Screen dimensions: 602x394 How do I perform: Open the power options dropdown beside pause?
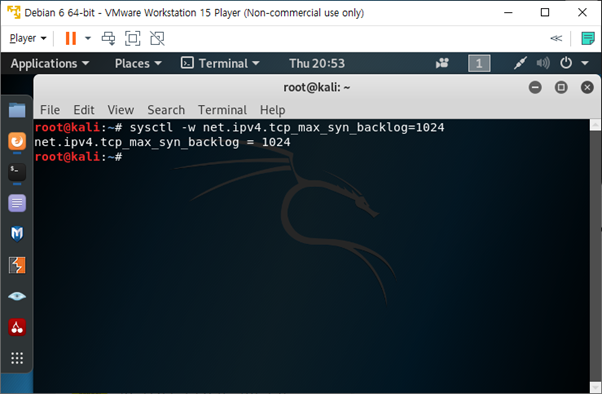88,38
